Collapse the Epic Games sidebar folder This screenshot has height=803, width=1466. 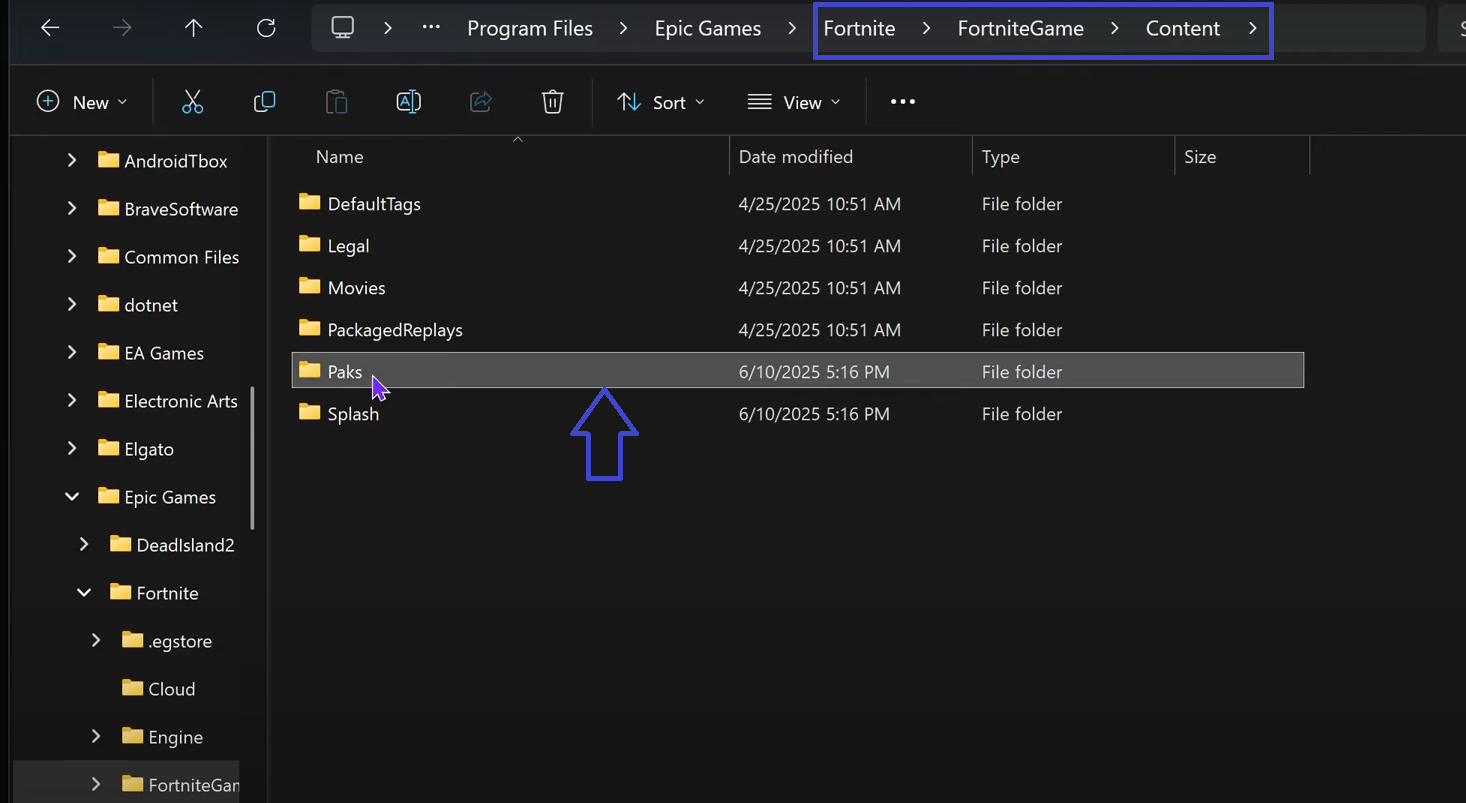(x=71, y=496)
